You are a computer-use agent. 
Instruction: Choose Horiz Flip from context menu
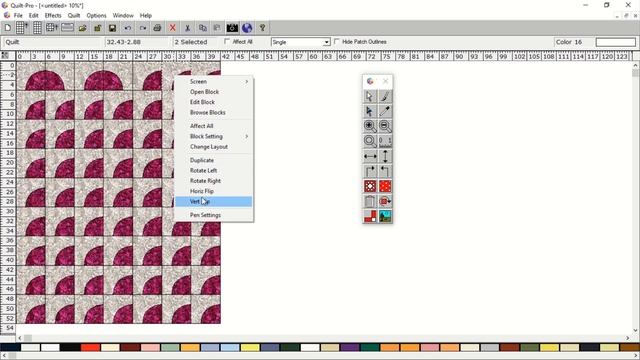click(213, 191)
